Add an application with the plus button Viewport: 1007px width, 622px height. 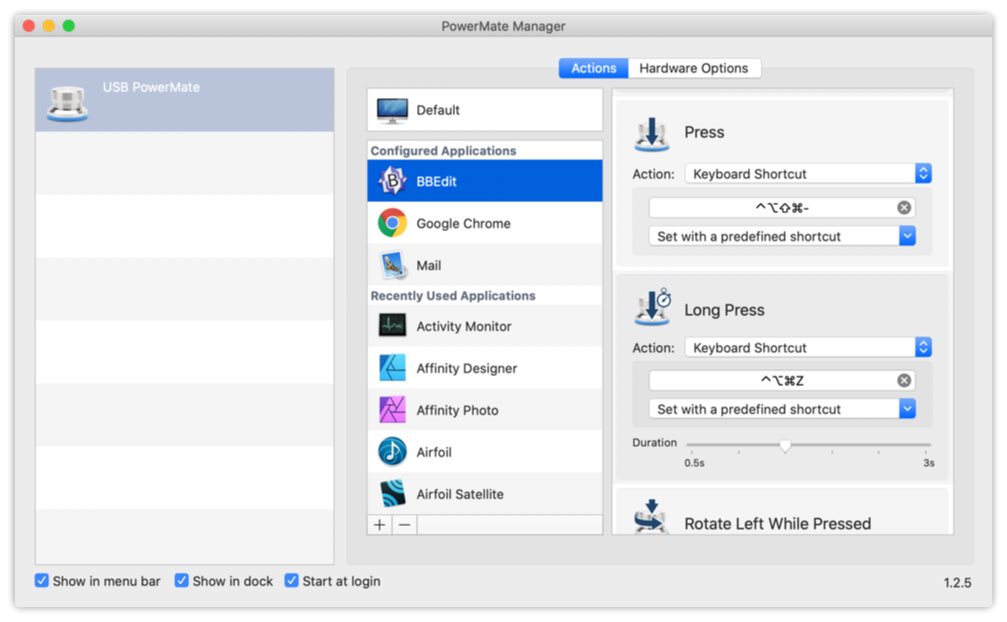point(380,524)
